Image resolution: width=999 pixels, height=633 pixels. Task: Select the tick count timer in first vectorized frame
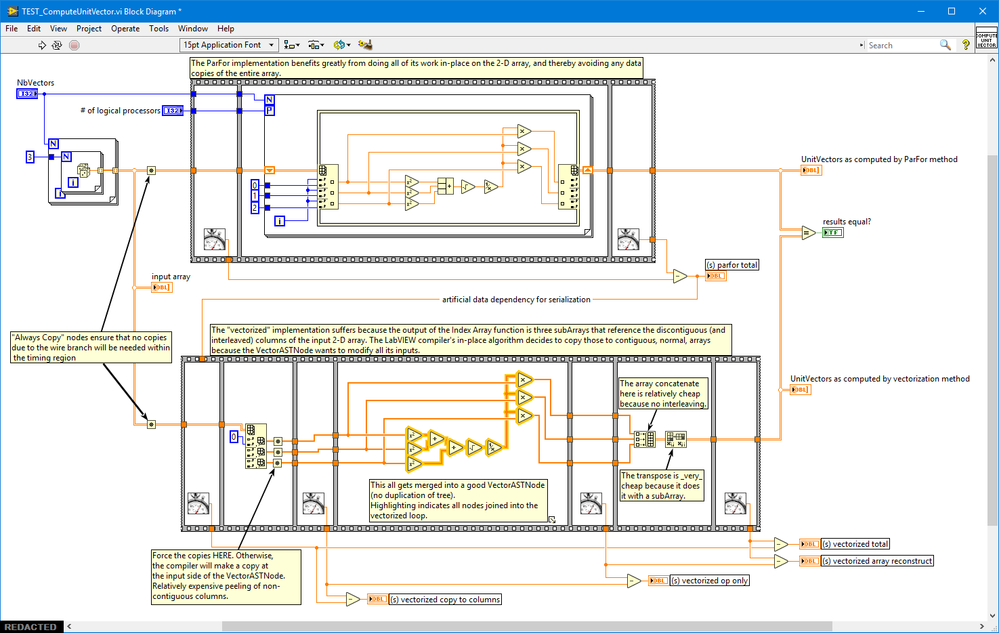[x=198, y=504]
